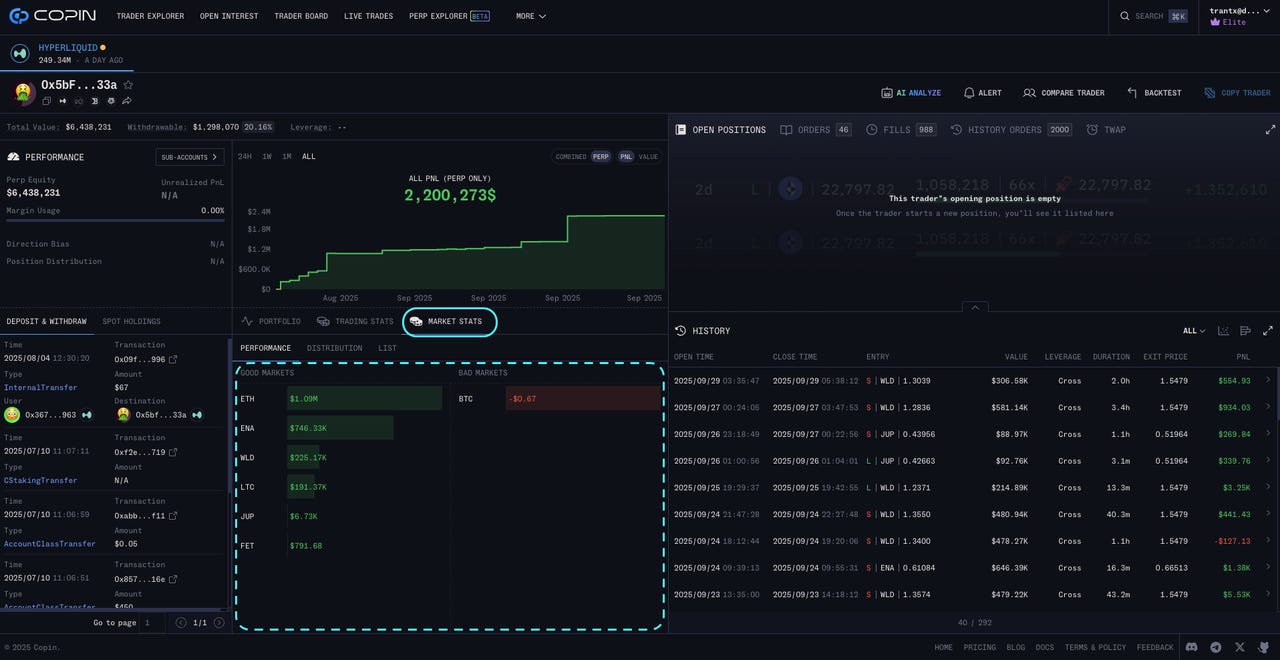1280x660 pixels.
Task: Select the List sub-tab
Action: [387, 348]
